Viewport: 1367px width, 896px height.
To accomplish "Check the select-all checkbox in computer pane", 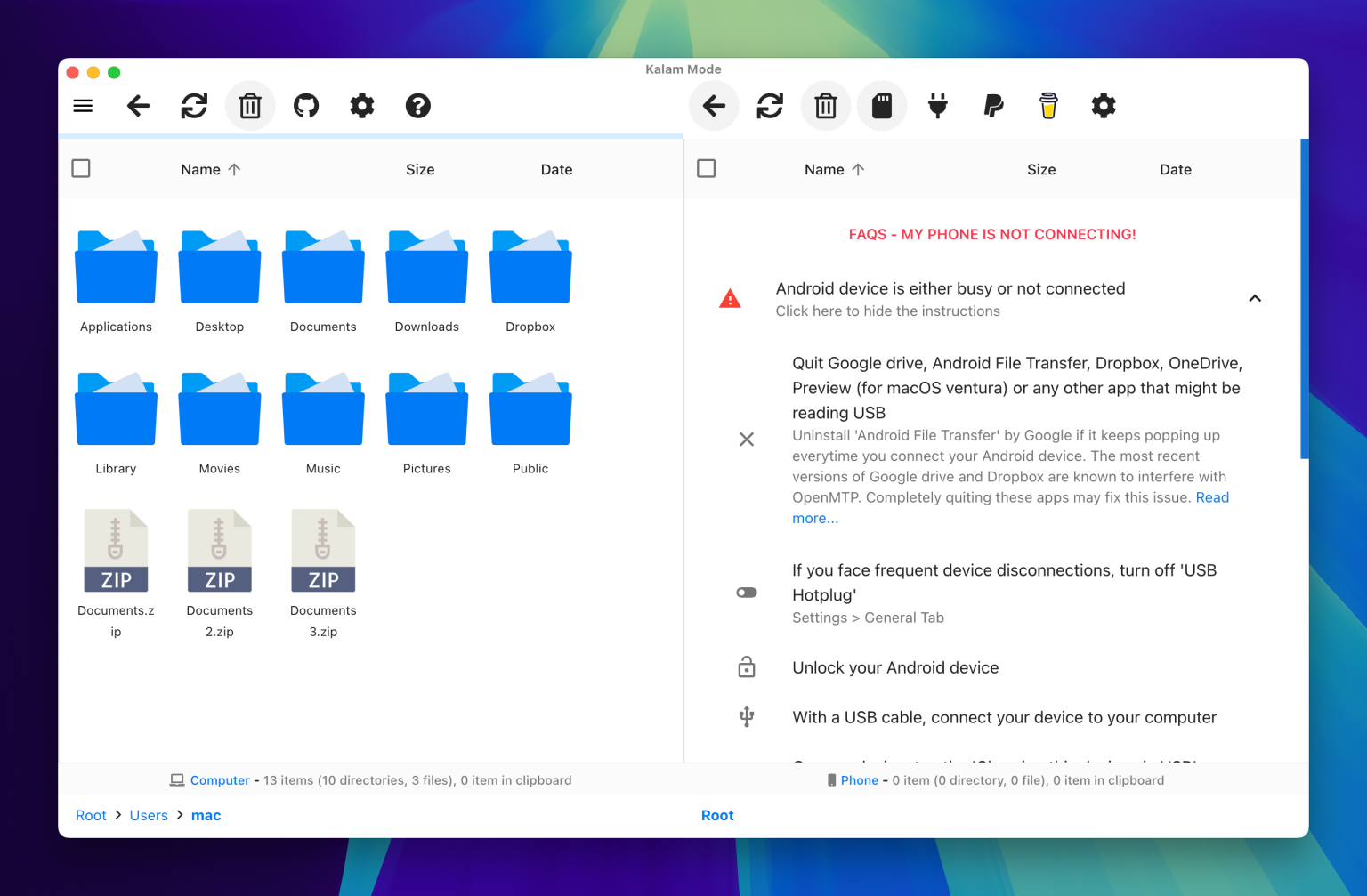I will coord(80,167).
